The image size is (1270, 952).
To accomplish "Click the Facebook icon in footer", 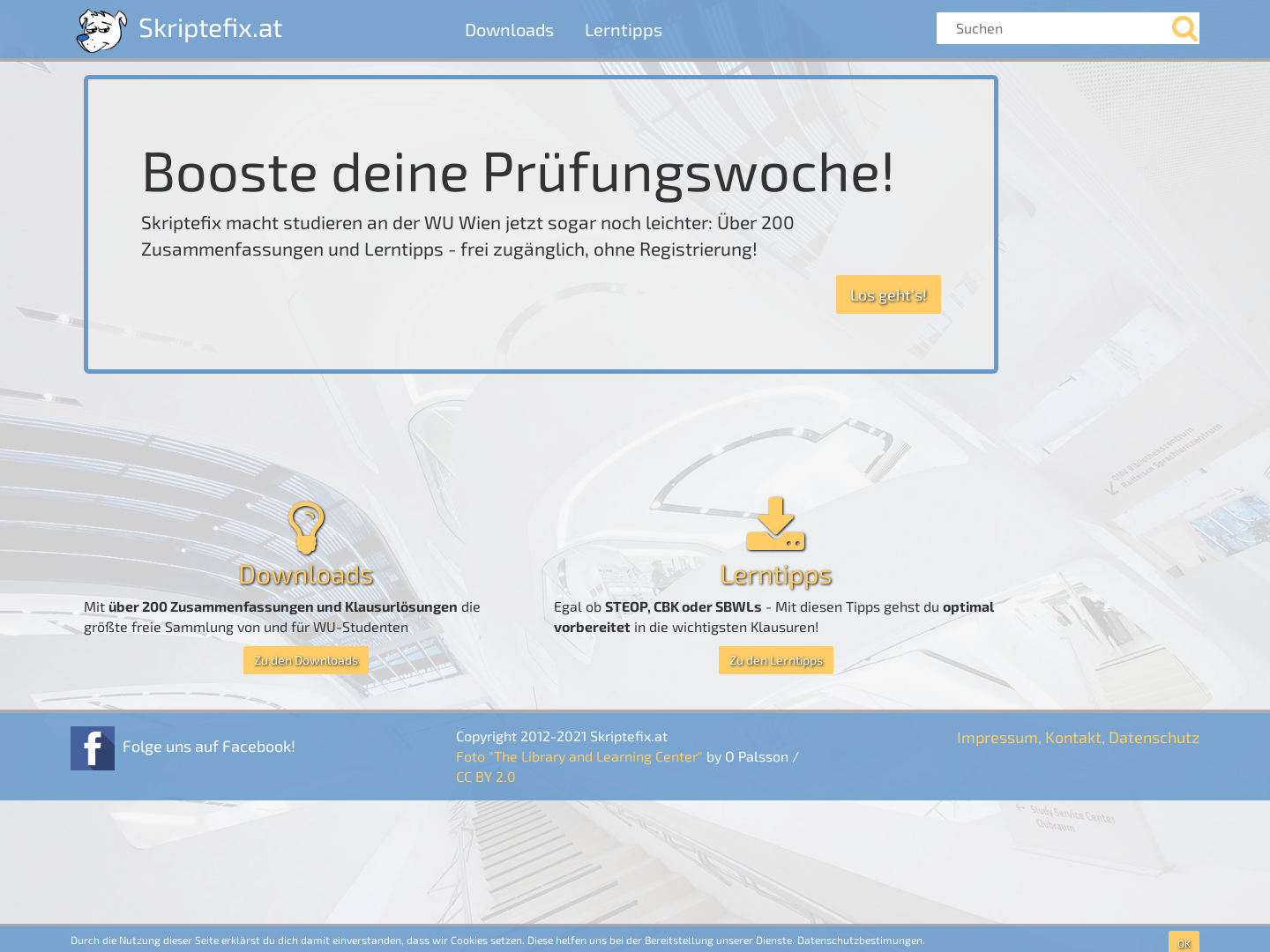I will tap(93, 748).
